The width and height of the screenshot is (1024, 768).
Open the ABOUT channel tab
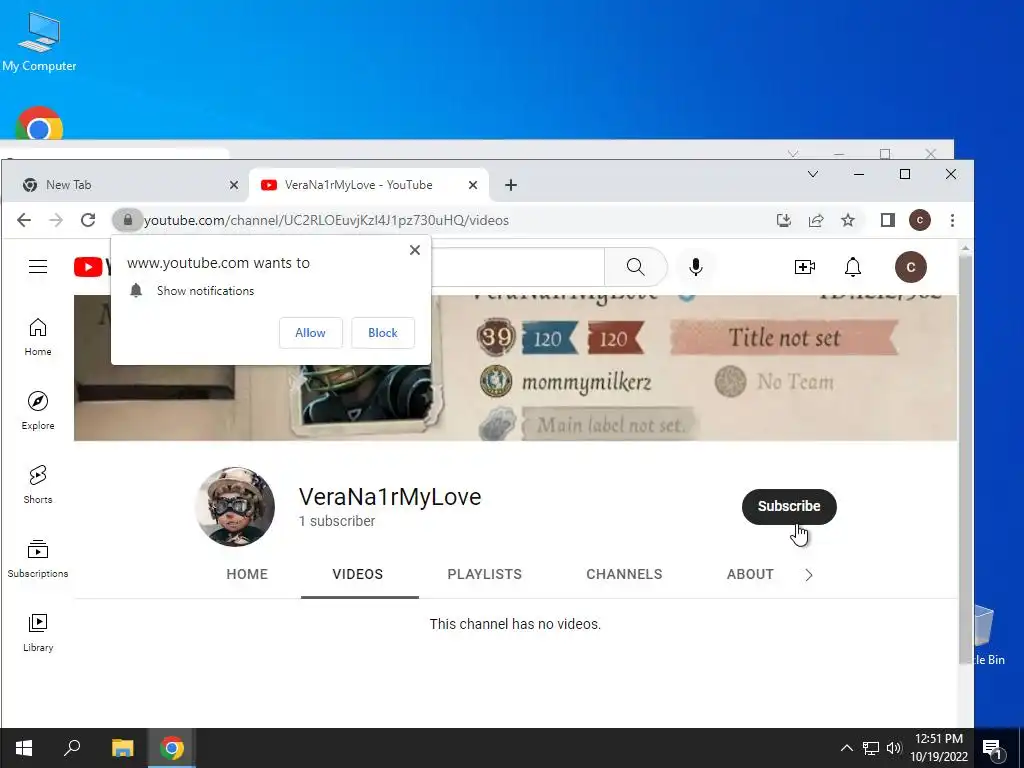[750, 574]
